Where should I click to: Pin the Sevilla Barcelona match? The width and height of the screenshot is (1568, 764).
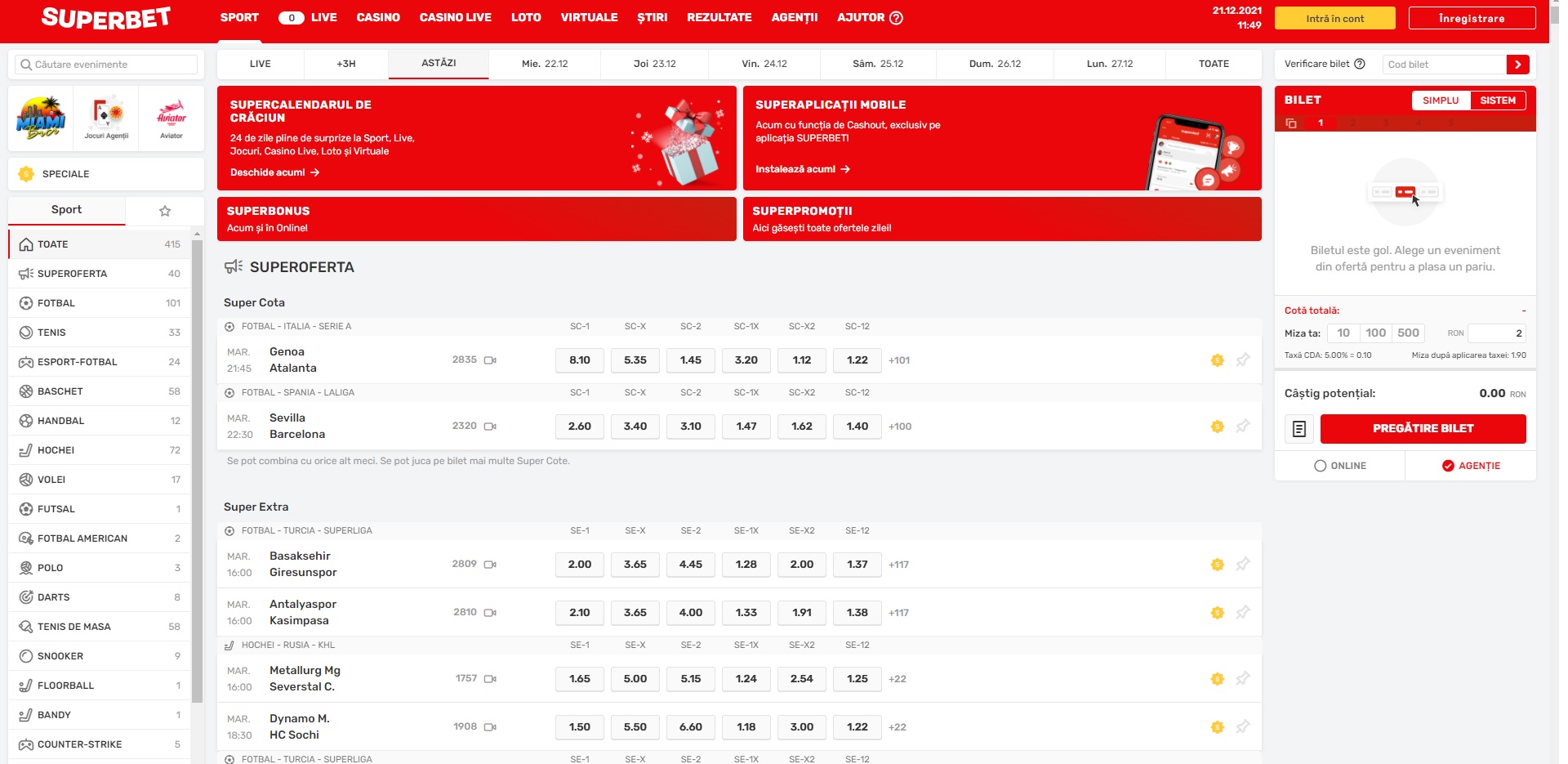pyautogui.click(x=1243, y=426)
